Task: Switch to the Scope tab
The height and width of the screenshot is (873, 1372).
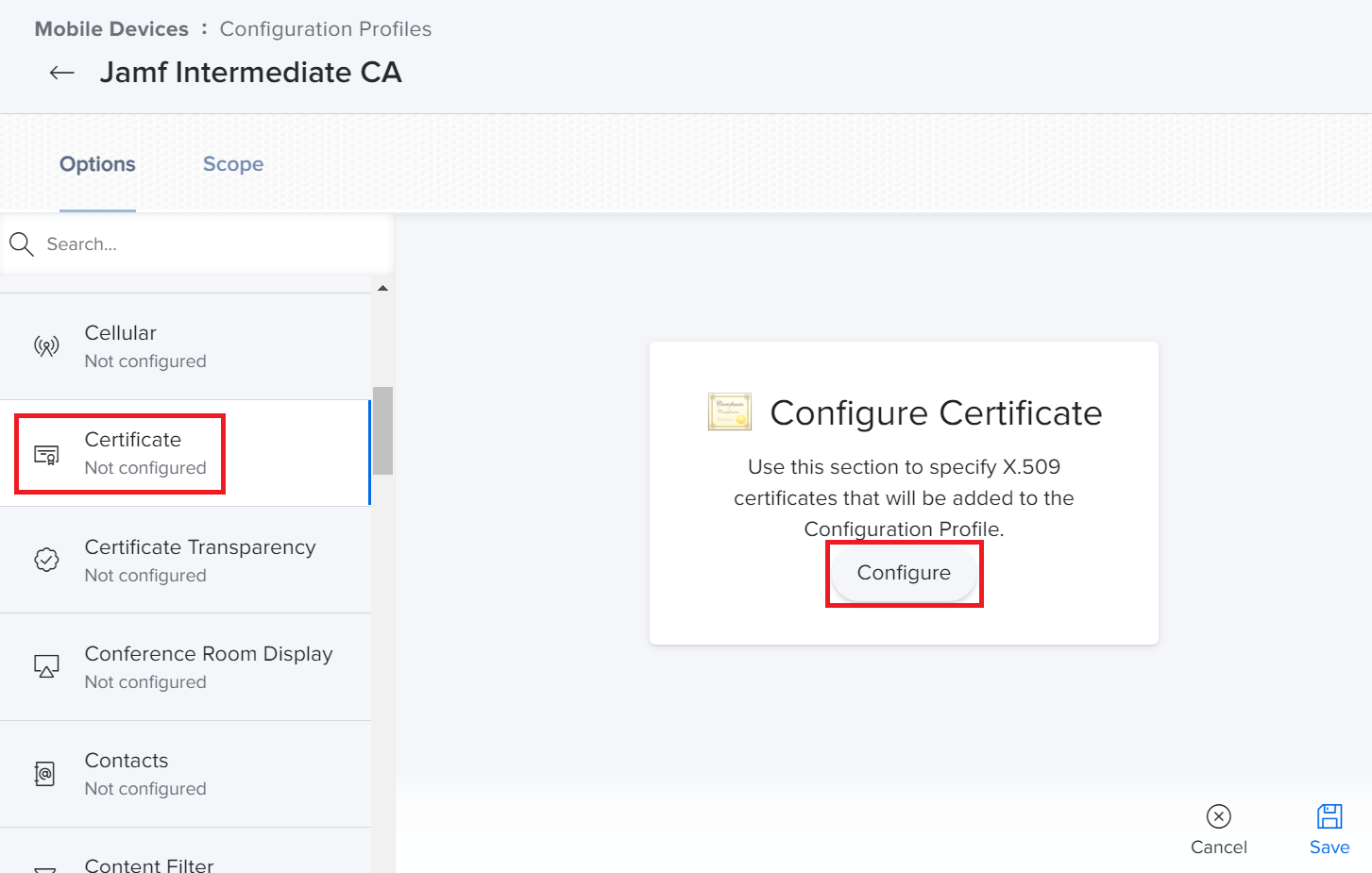Action: click(x=233, y=164)
